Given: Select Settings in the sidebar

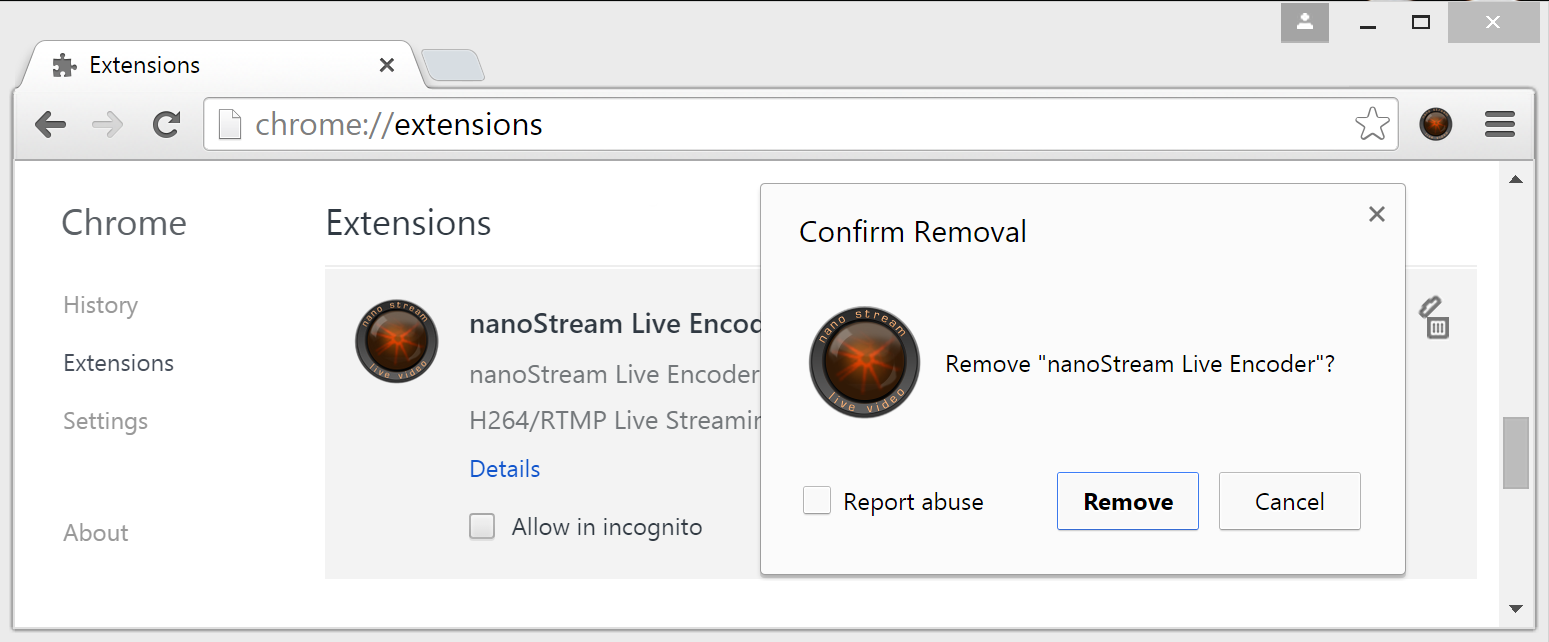Looking at the screenshot, I should coord(105,421).
